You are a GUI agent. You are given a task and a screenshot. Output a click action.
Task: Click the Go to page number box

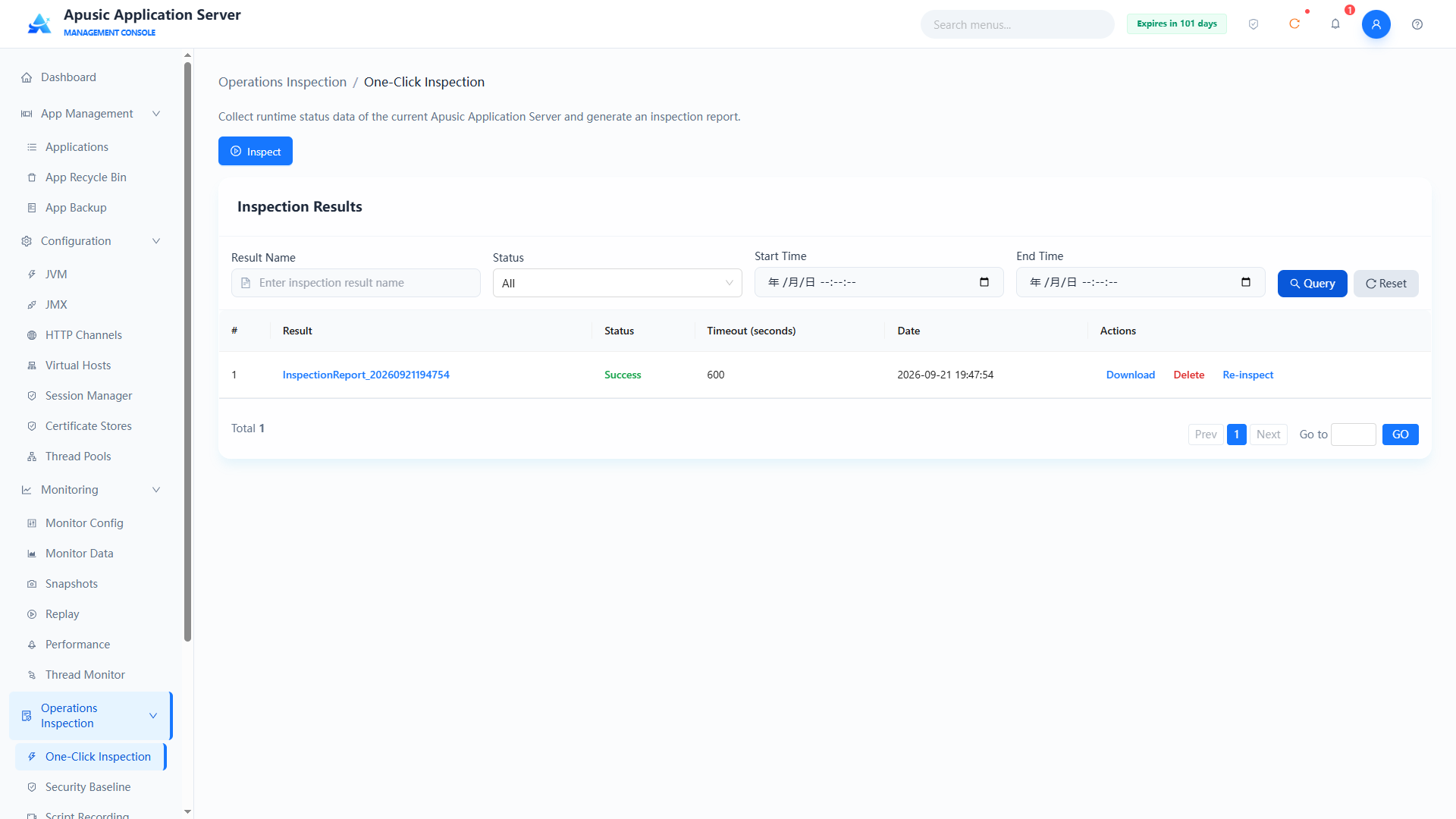tap(1354, 435)
